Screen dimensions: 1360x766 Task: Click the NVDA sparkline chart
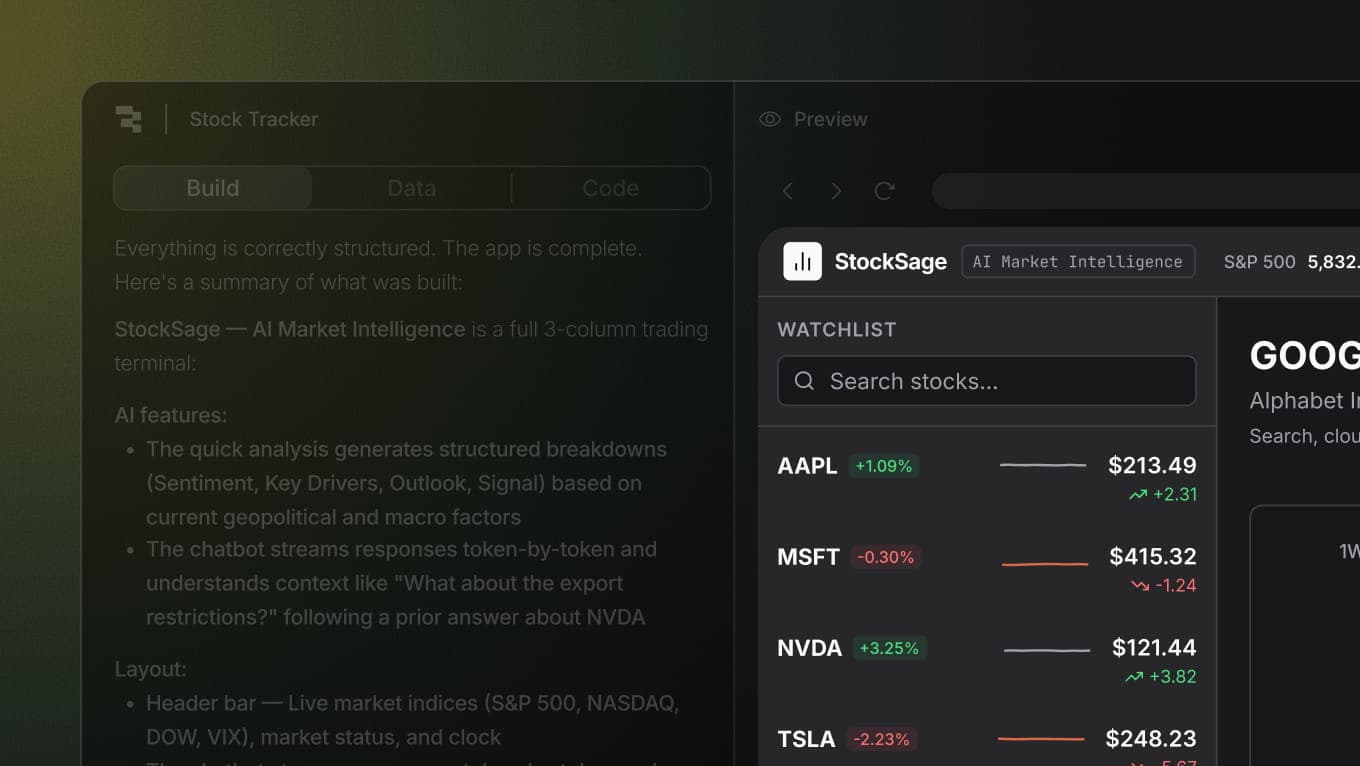click(x=1047, y=651)
